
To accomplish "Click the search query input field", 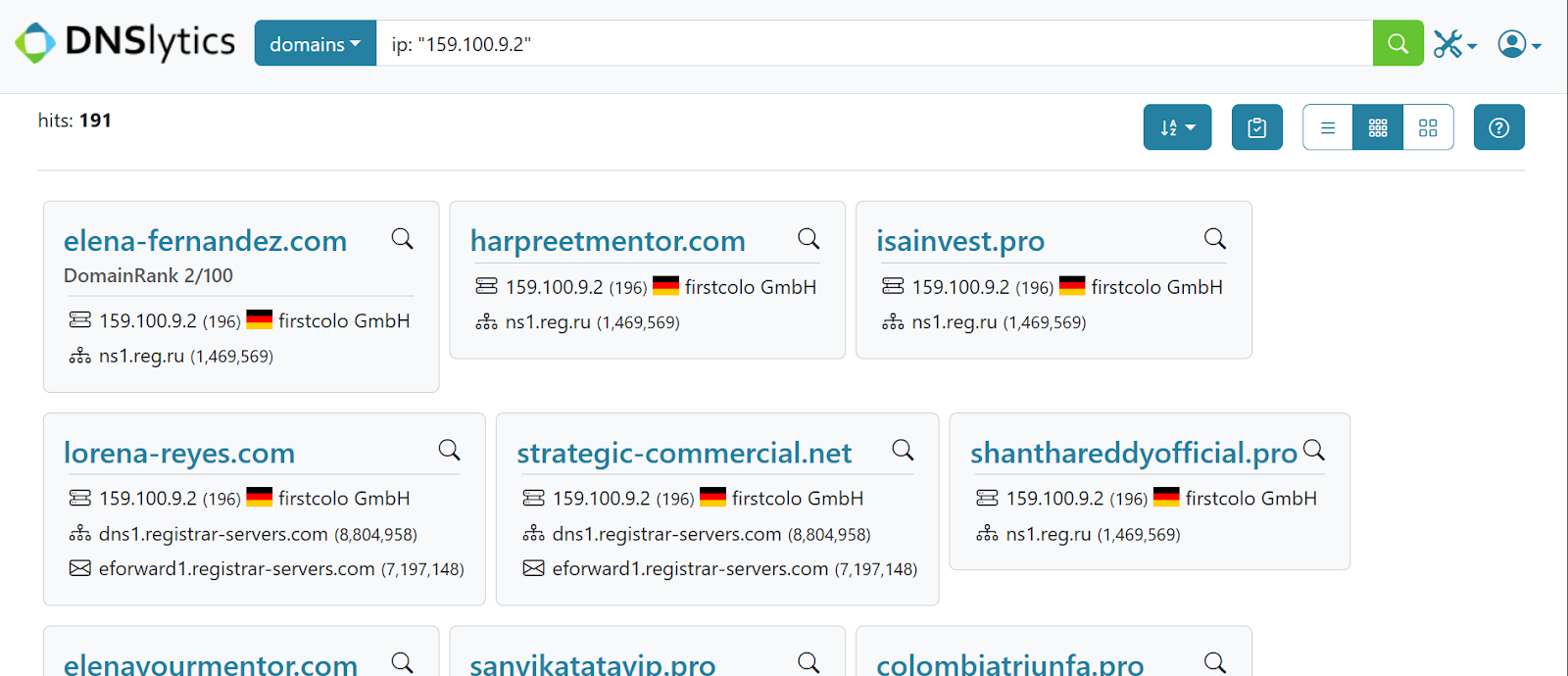I will [x=874, y=43].
